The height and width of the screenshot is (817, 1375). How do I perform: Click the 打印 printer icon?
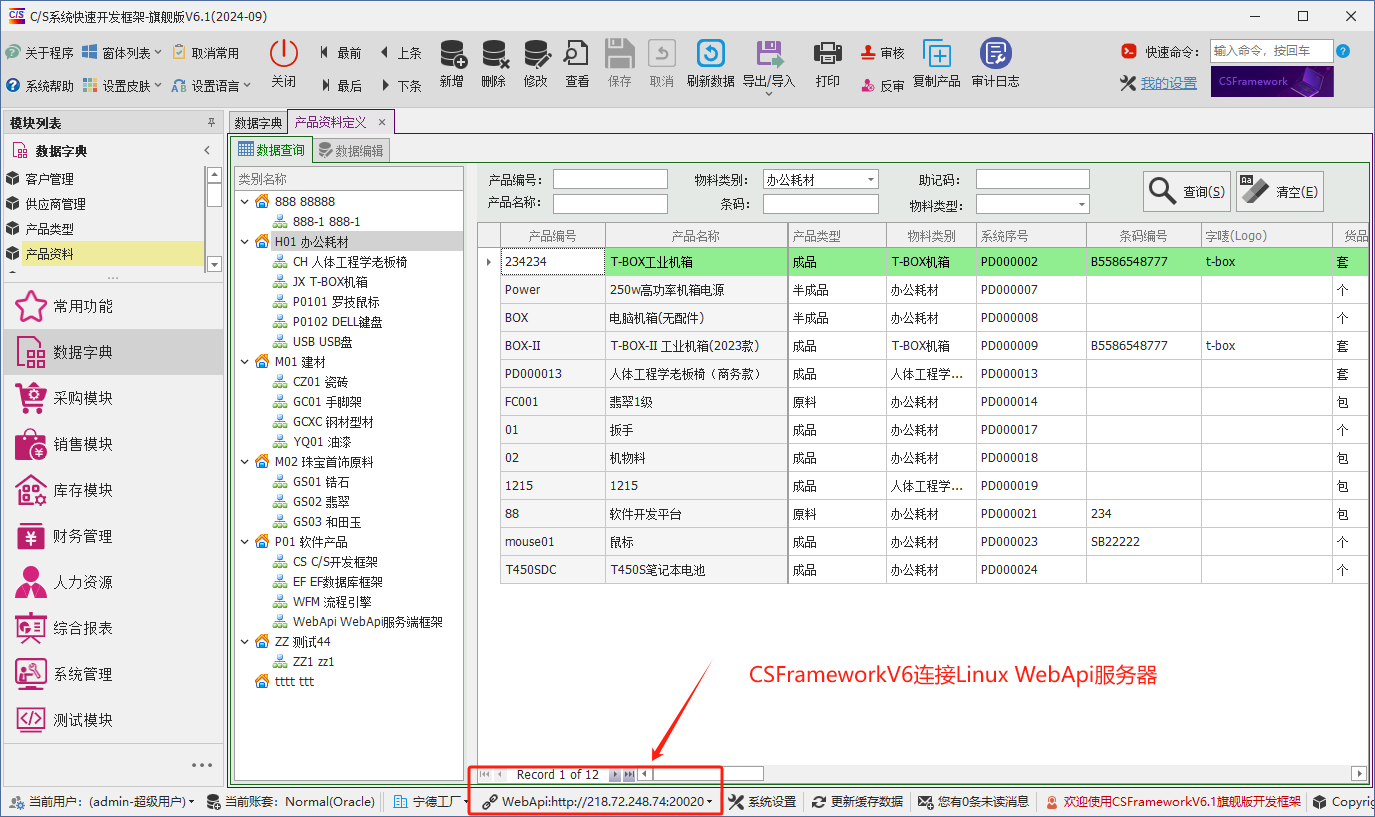[827, 55]
